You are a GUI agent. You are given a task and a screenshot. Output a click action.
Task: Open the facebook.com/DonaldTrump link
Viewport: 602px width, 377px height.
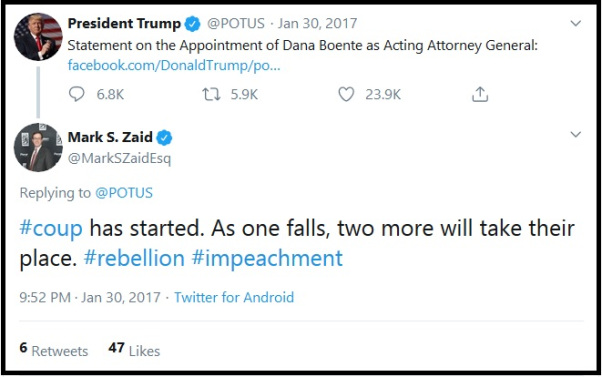tap(174, 65)
